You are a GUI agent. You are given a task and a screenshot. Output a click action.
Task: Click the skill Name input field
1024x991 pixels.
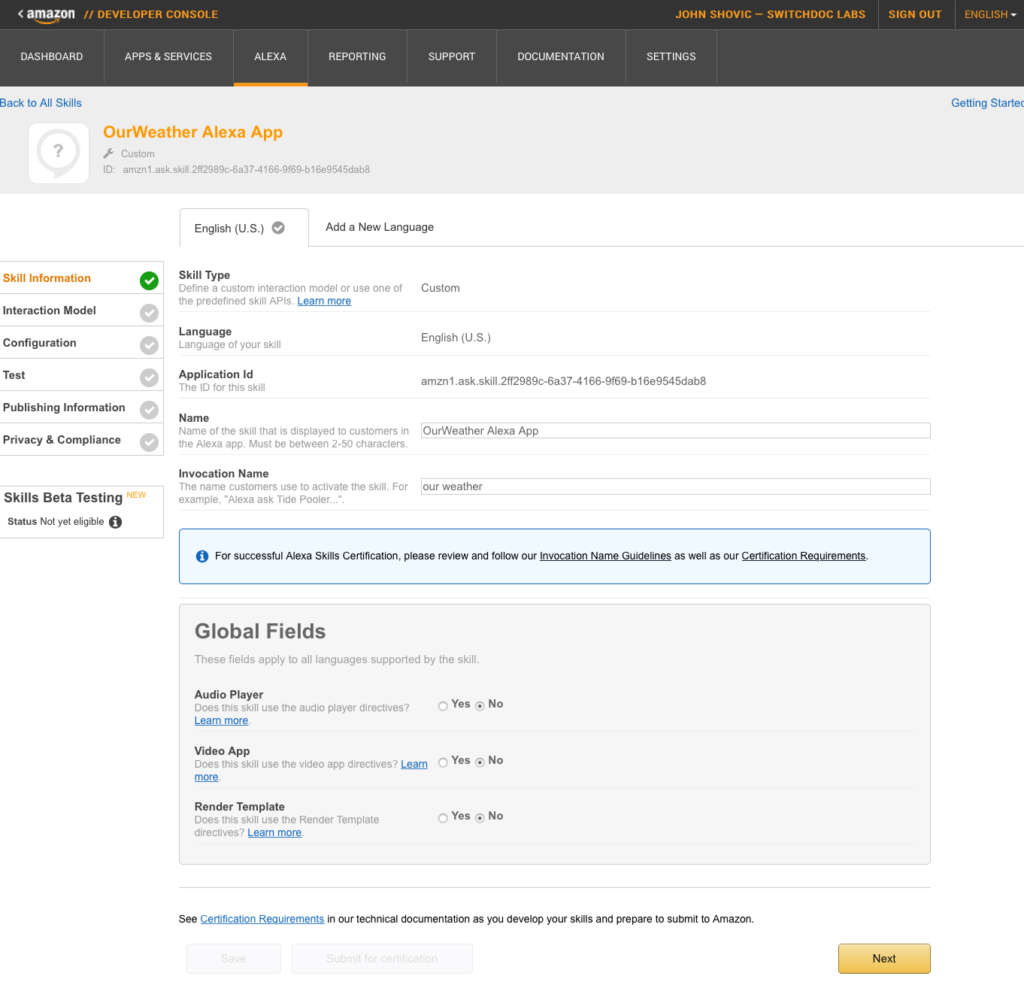675,431
